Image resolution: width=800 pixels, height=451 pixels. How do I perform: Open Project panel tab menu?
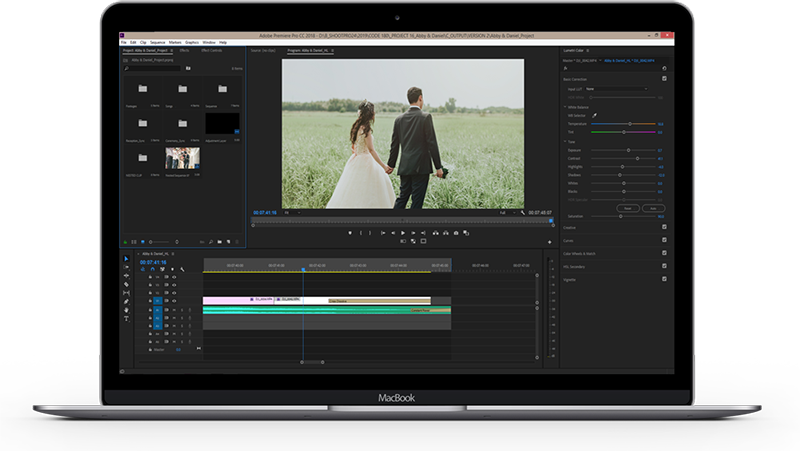click(172, 51)
